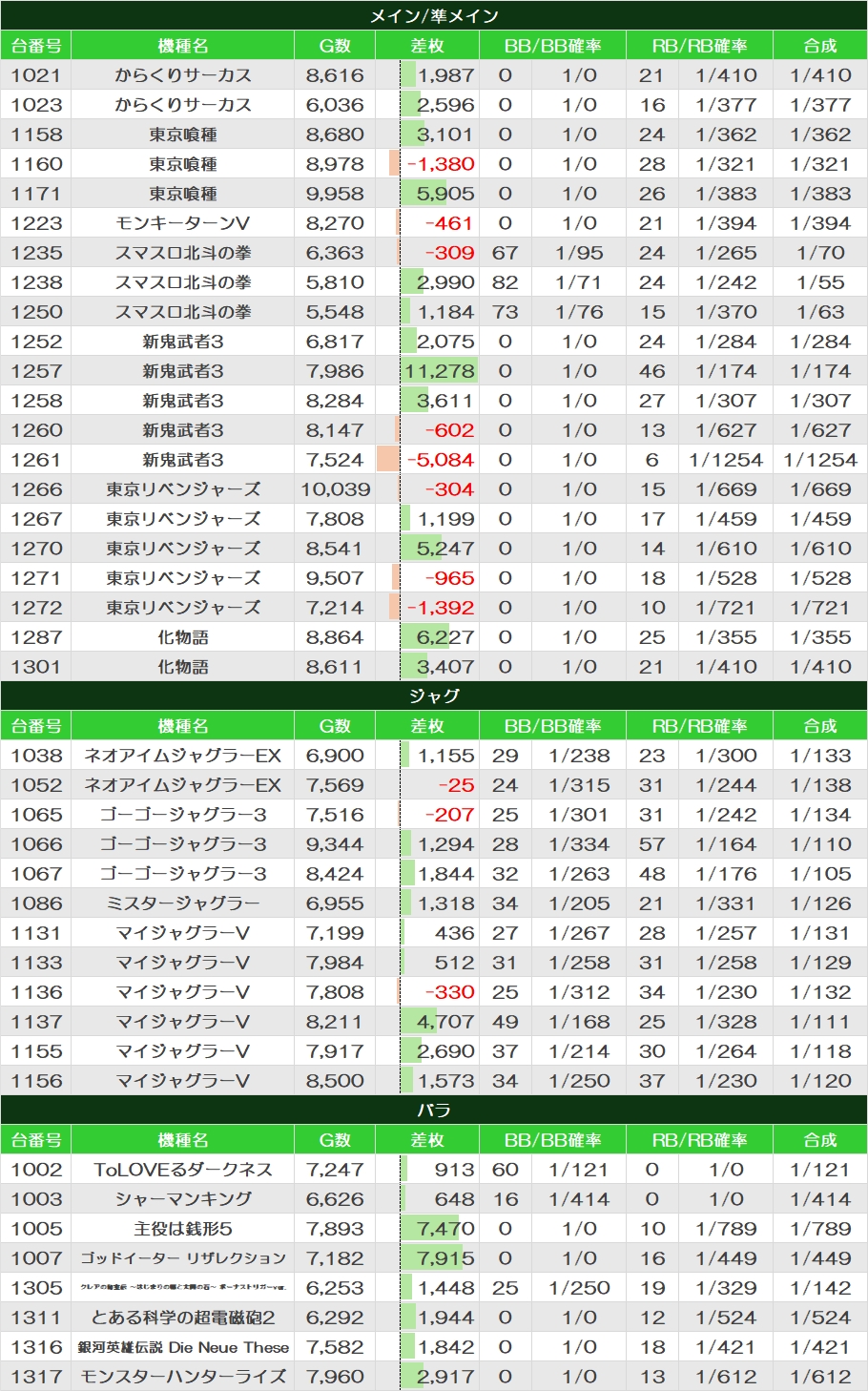Click the 5,247 difference value
Image resolution: width=868 pixels, height=1391 pixels.
coord(445,549)
